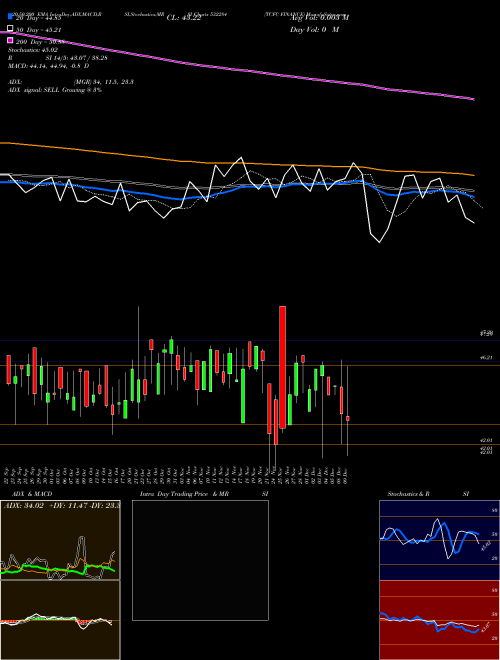
Task: Click the Day Vol: 0 M label
Action: pos(314,30)
